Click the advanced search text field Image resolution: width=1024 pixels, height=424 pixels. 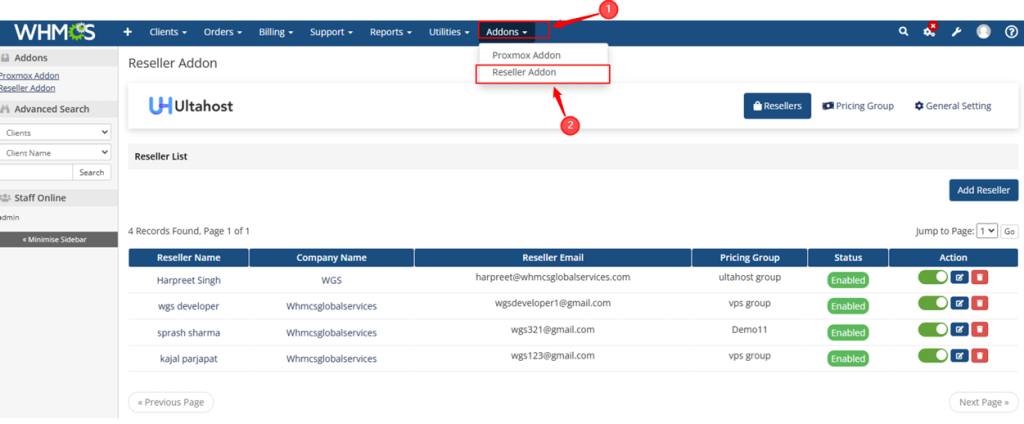click(36, 172)
